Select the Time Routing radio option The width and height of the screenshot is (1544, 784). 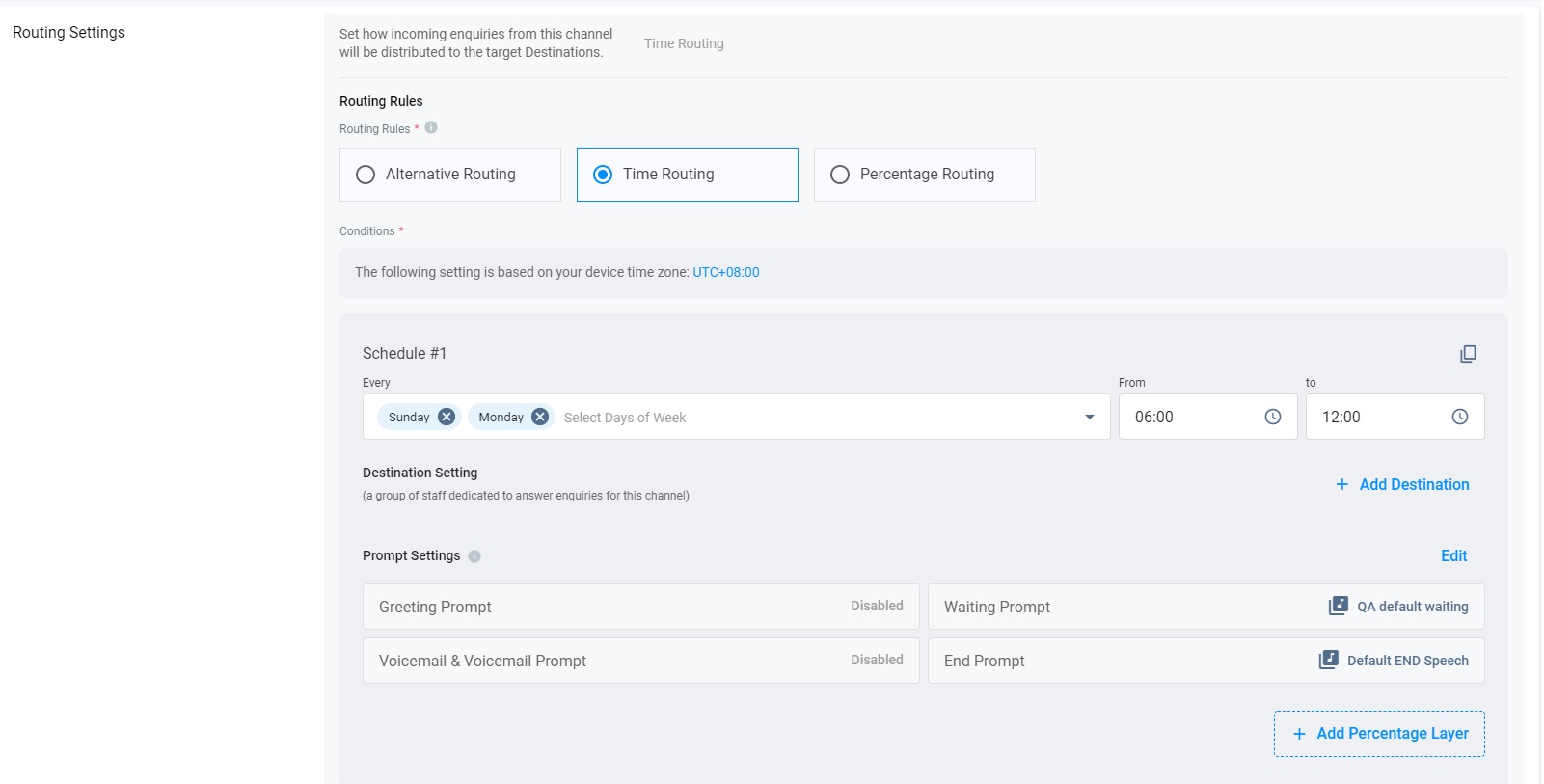(603, 175)
